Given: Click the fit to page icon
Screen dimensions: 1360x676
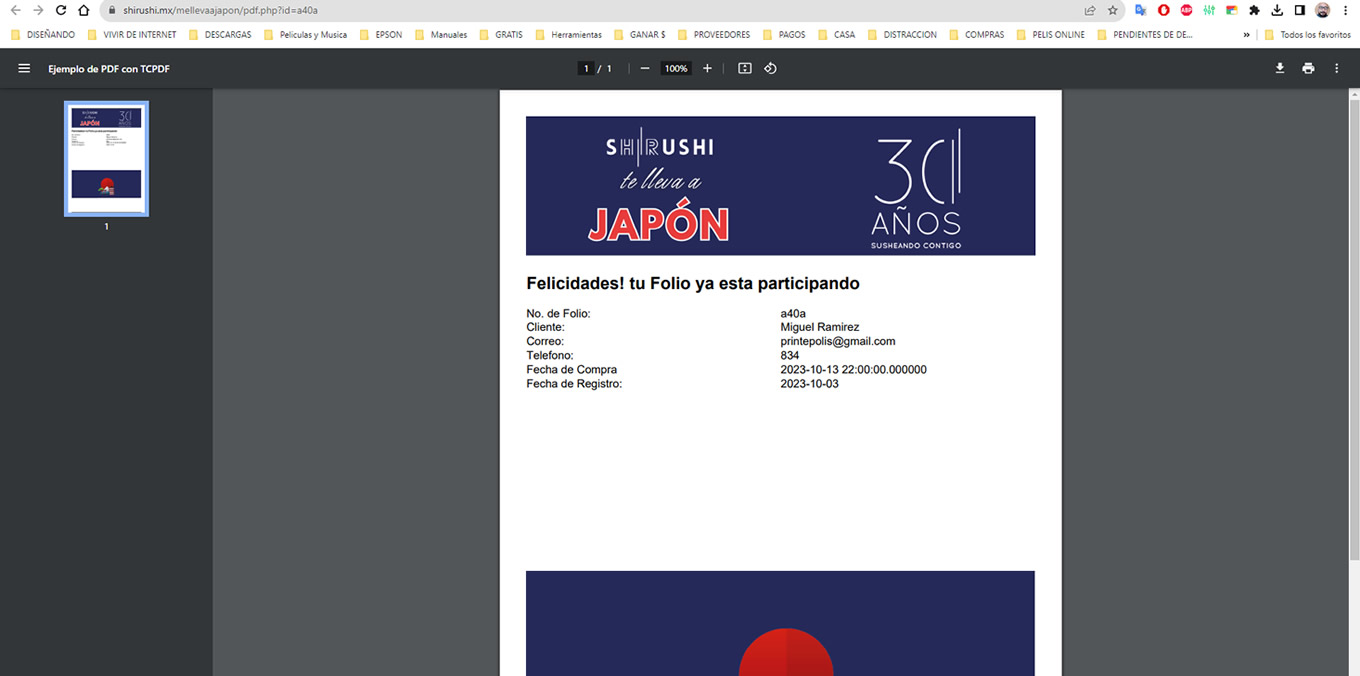Looking at the screenshot, I should (744, 68).
